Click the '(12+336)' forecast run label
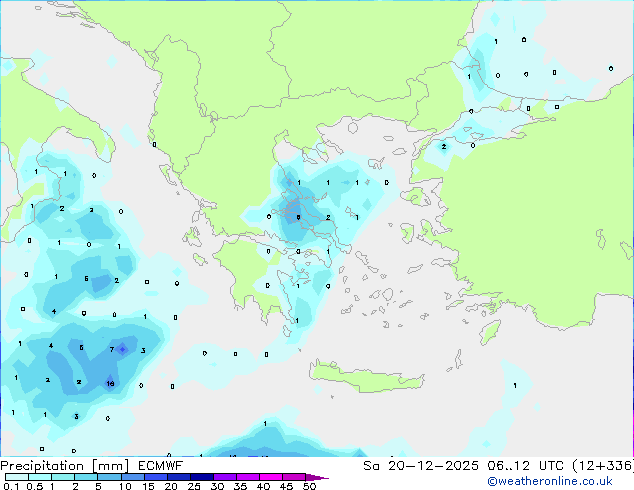 click(x=603, y=466)
